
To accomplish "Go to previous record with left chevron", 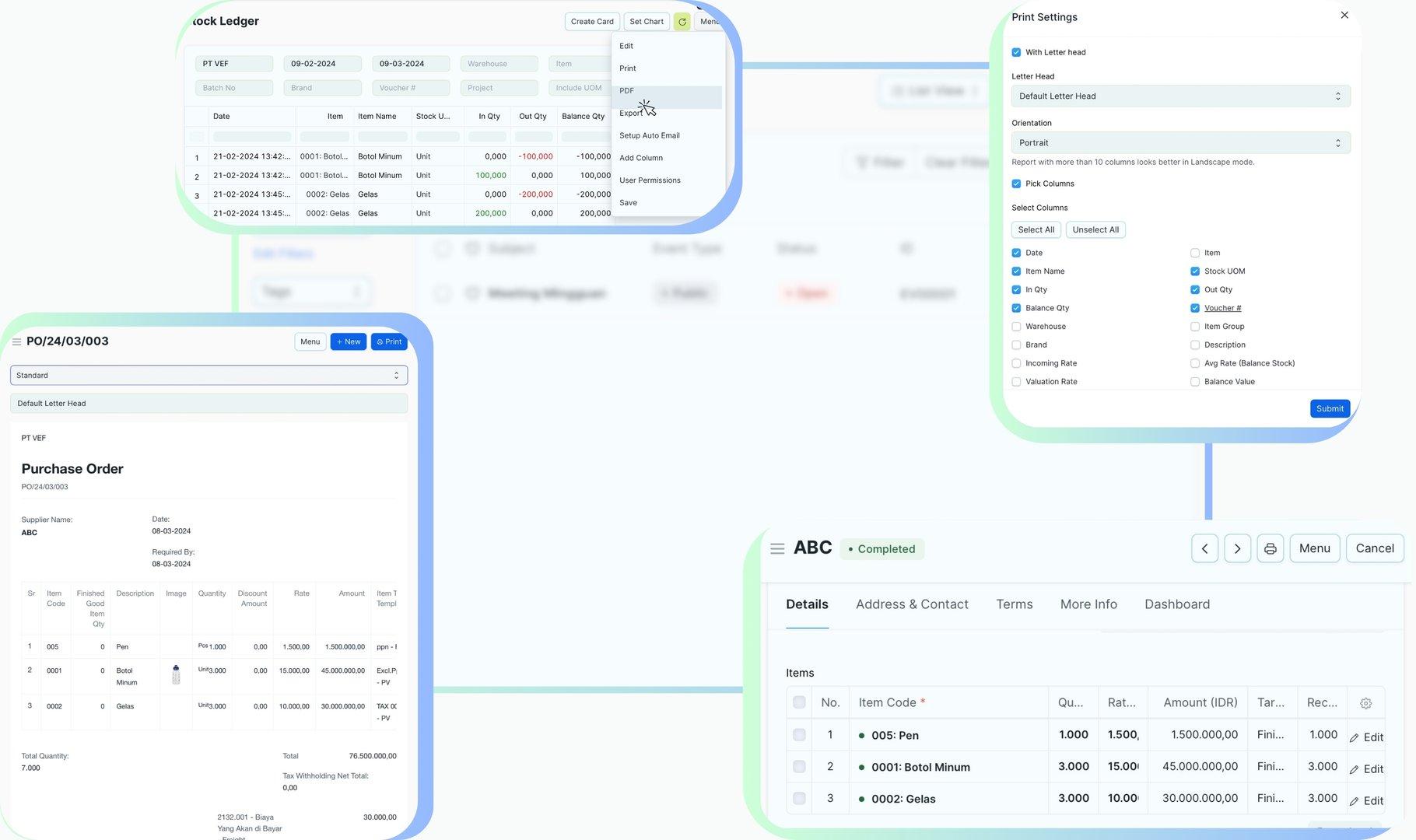I will coord(1204,548).
